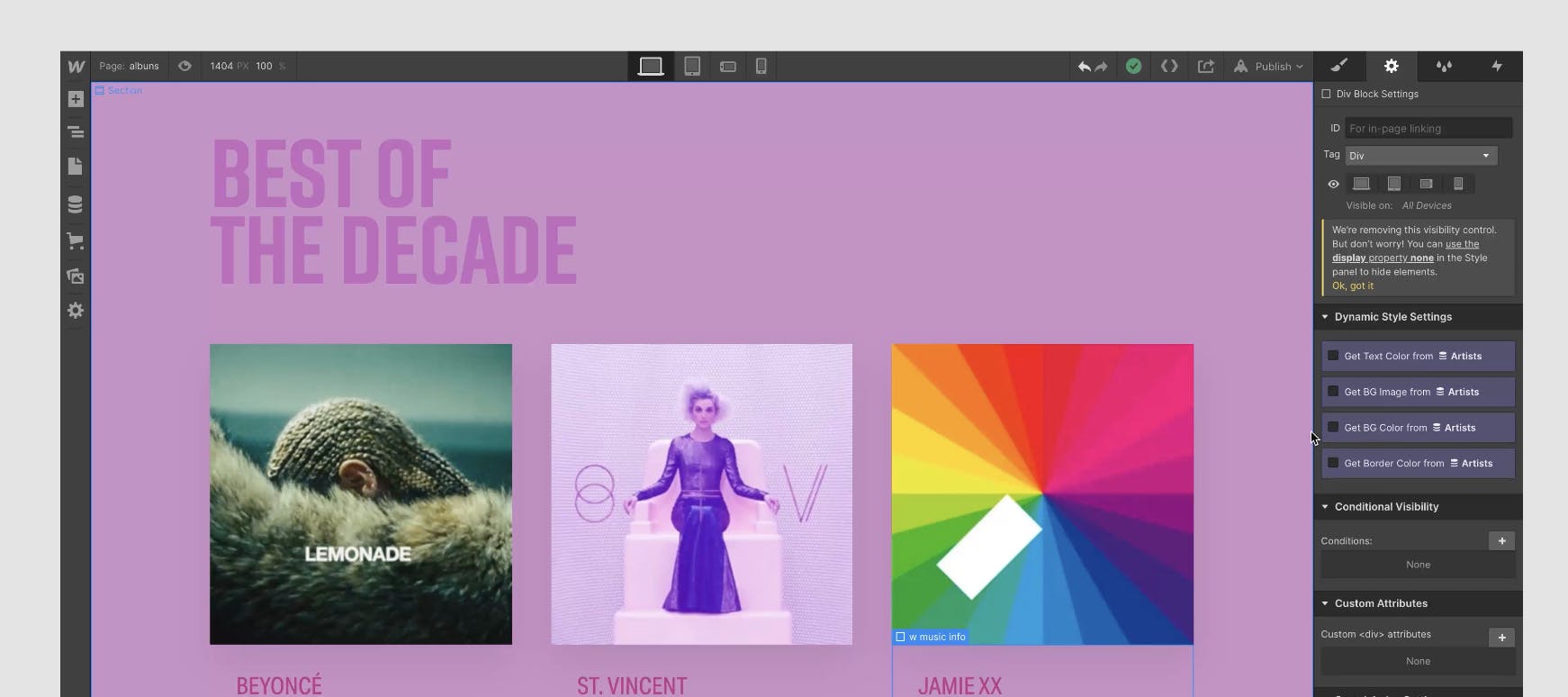Add a new visibility condition
Screen dimensions: 1568x697
[x=1501, y=540]
